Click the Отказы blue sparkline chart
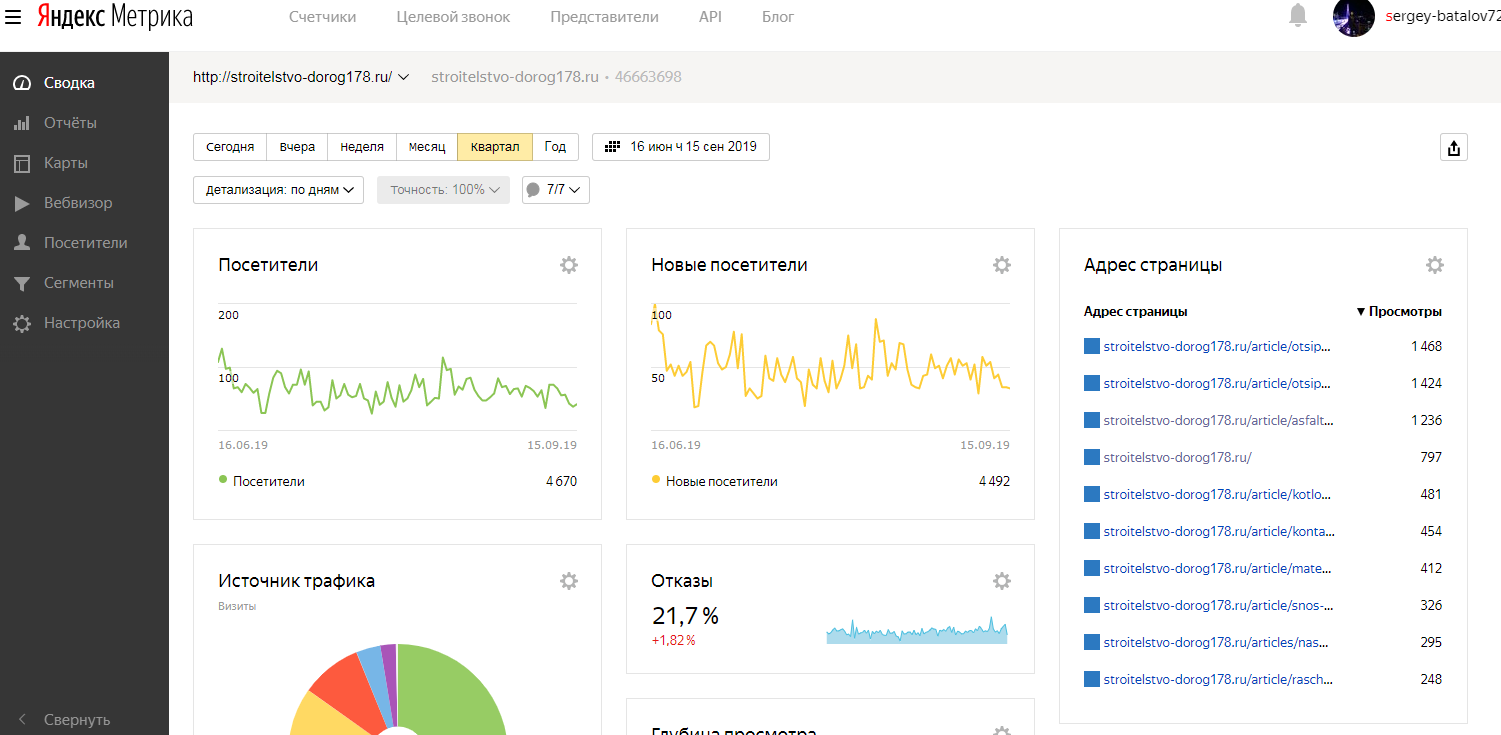 917,630
